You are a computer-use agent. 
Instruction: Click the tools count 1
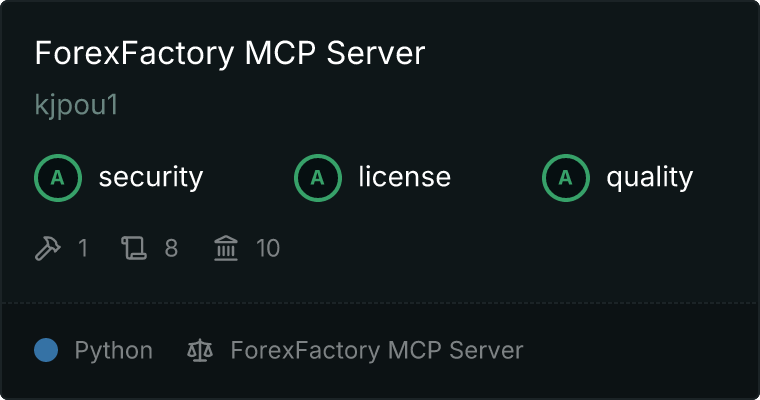point(83,248)
